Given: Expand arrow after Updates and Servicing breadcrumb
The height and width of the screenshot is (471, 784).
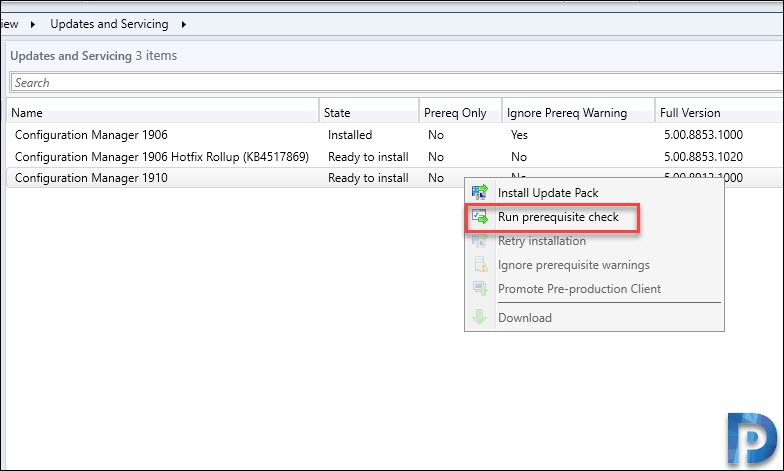Looking at the screenshot, I should [x=184, y=24].
